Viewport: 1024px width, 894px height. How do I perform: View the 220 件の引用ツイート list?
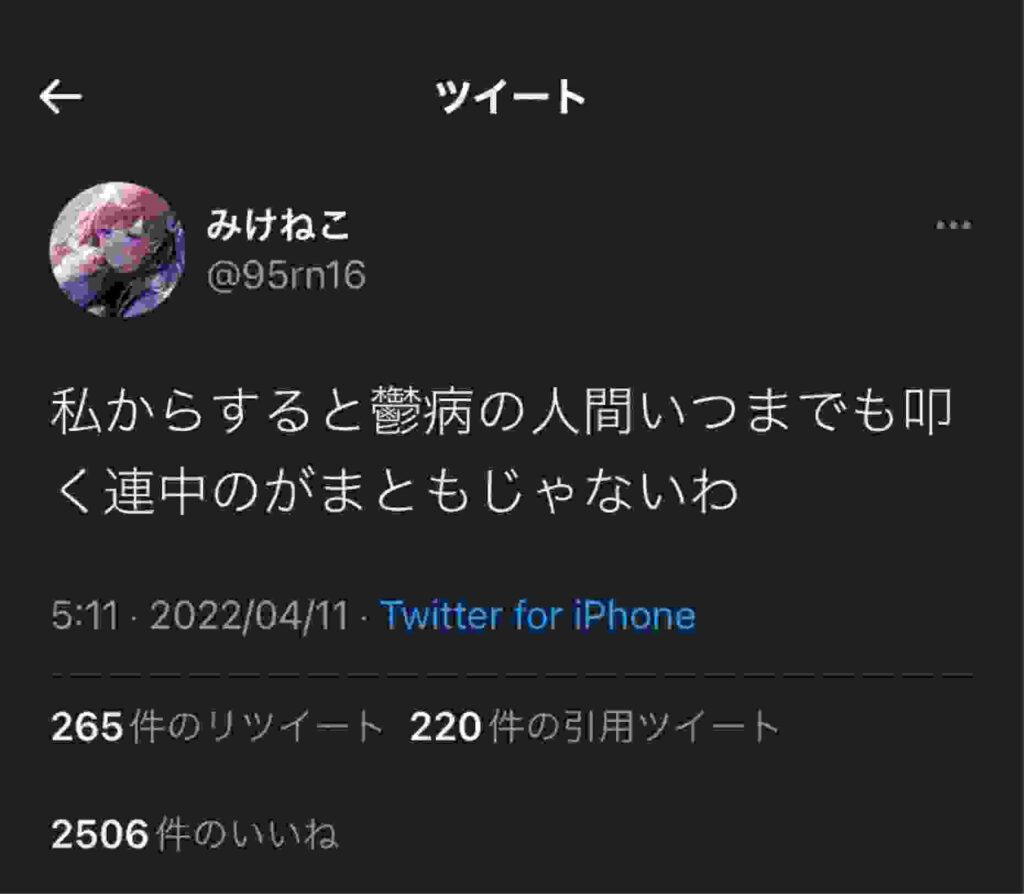pos(595,726)
